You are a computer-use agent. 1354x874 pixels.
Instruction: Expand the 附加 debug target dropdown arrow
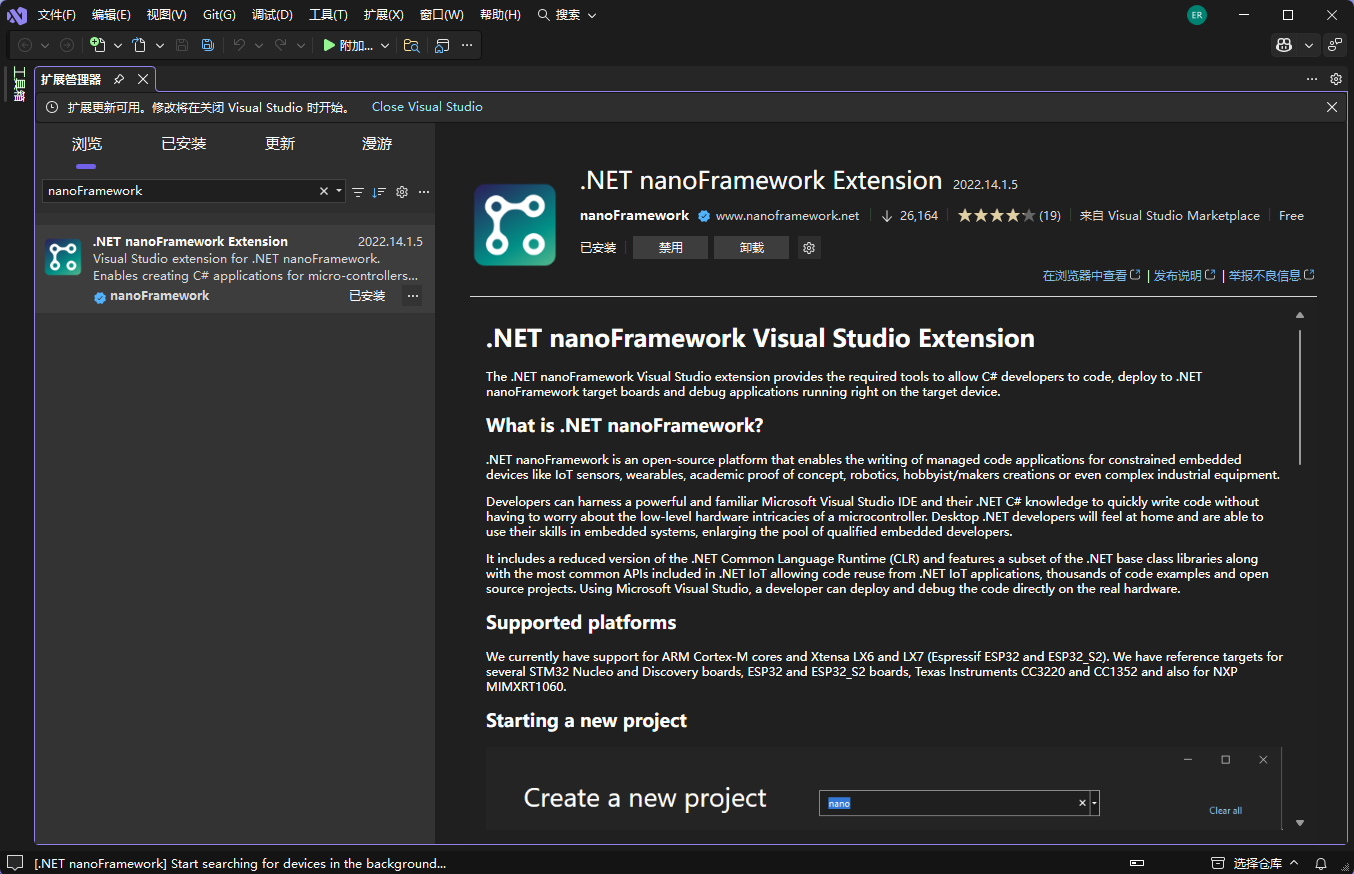point(385,45)
